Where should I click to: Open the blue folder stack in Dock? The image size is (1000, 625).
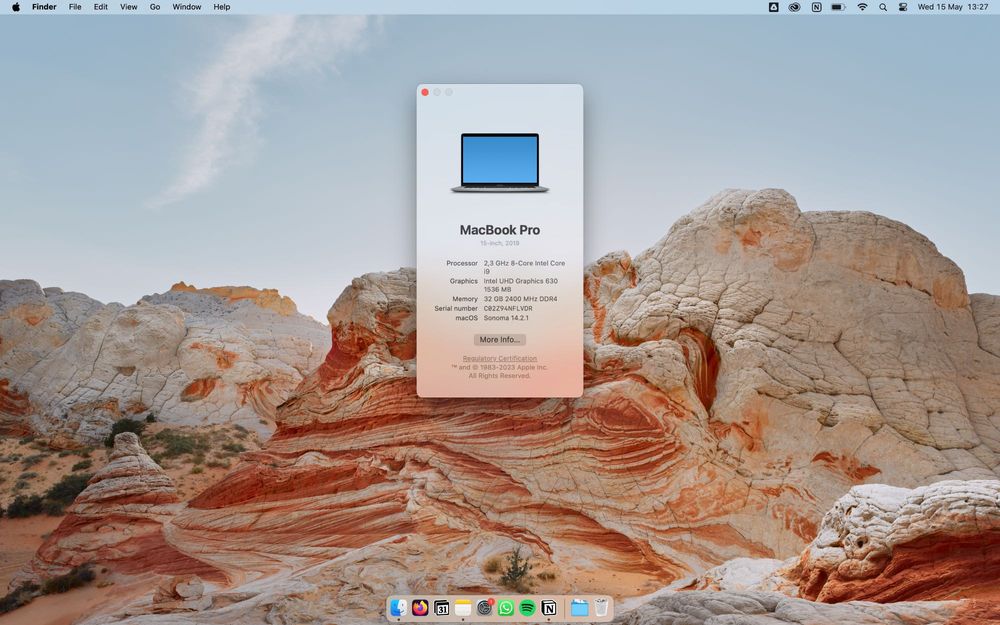[579, 608]
